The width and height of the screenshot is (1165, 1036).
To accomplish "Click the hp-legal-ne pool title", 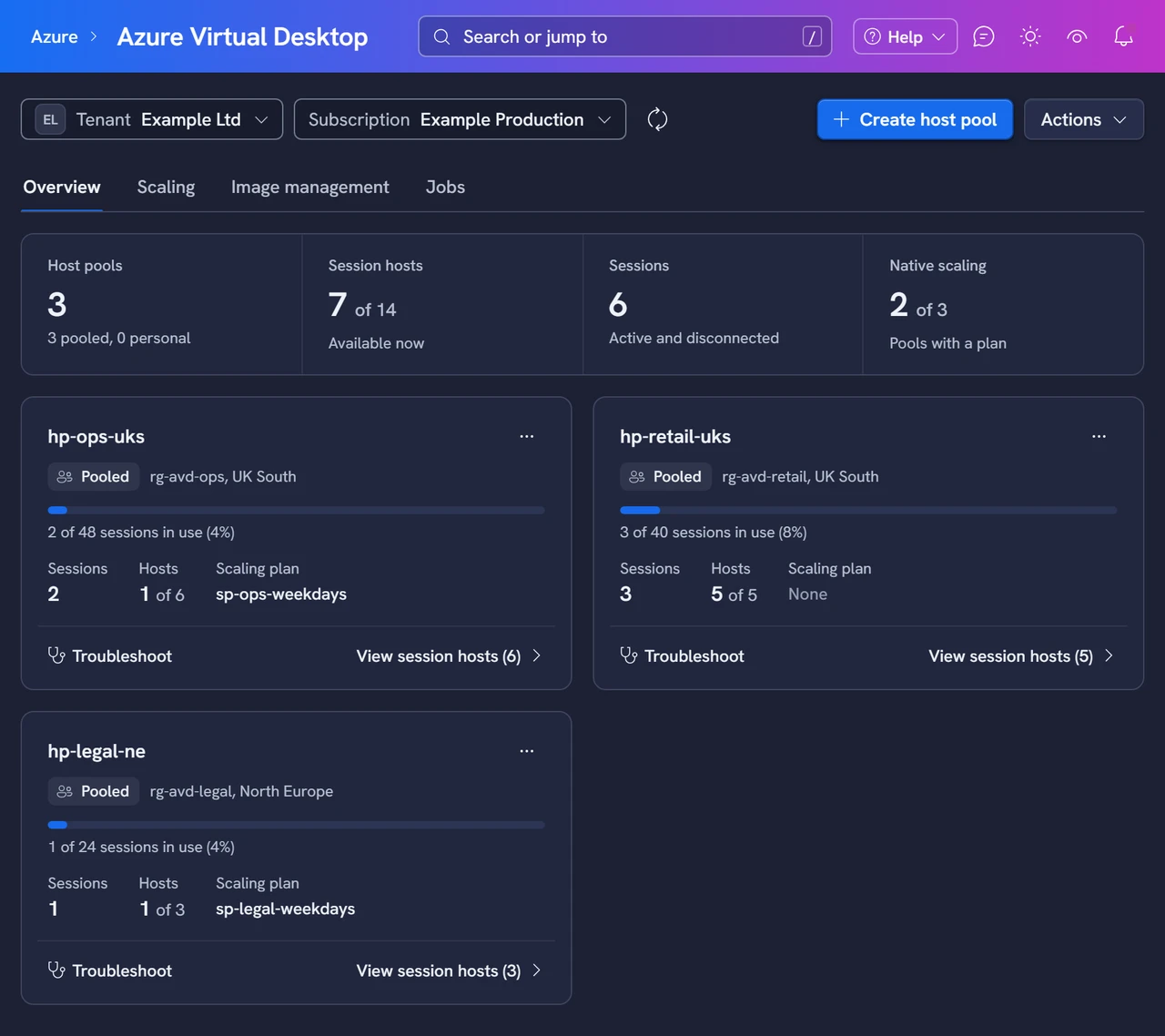I will click(96, 751).
